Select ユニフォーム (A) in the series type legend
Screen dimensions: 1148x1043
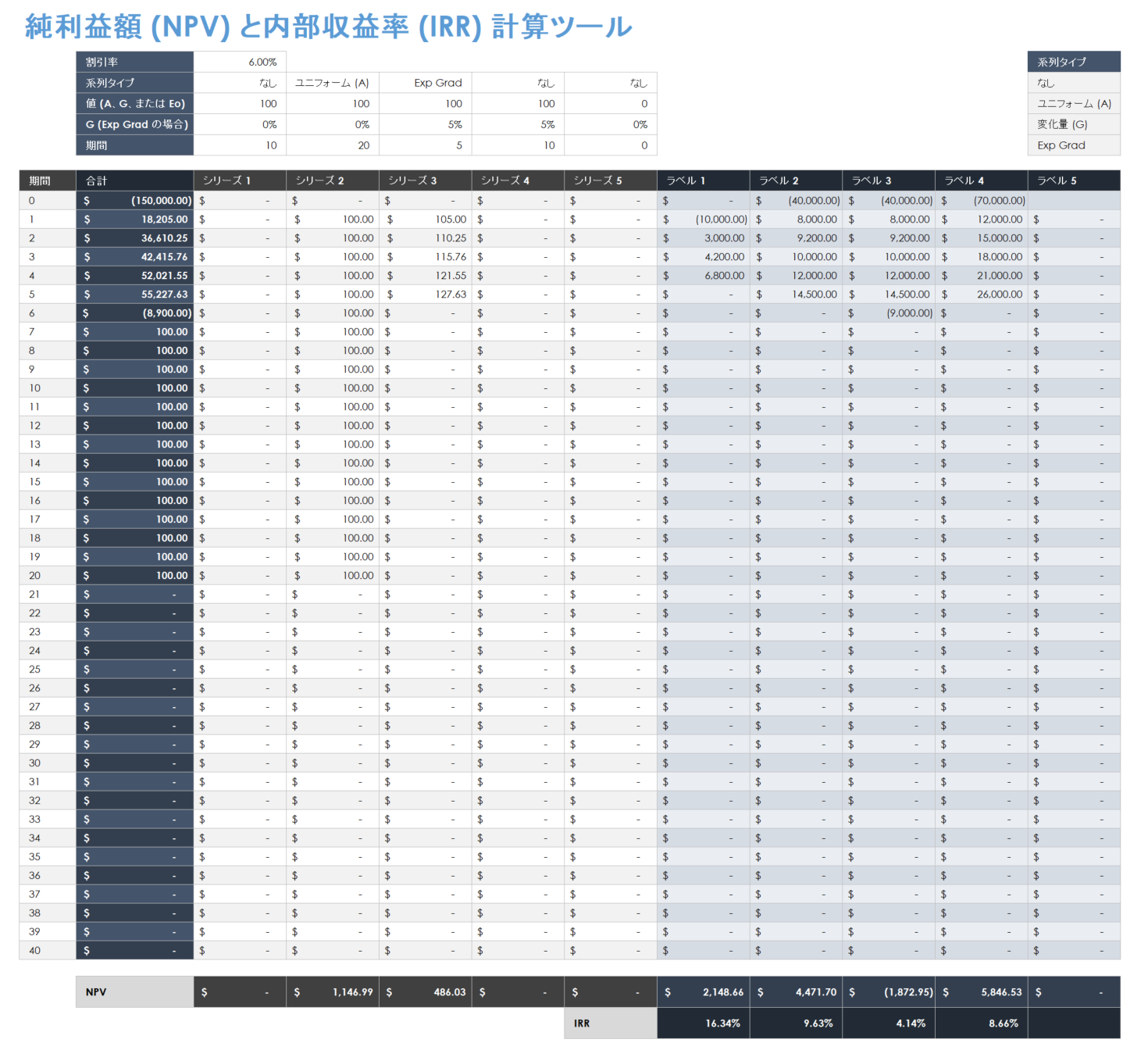[x=1074, y=103]
